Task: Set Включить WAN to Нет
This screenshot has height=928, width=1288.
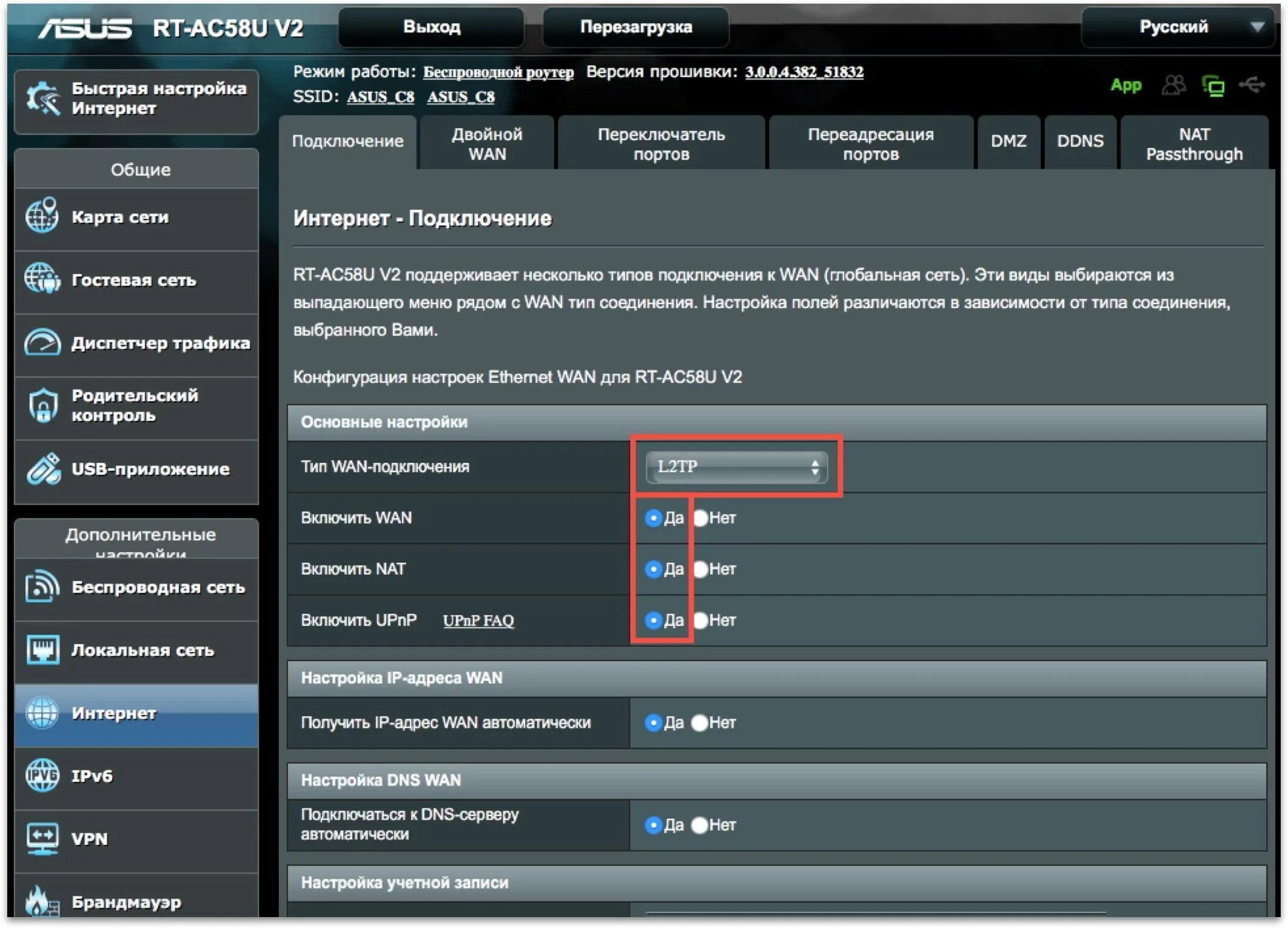Action: 700,518
